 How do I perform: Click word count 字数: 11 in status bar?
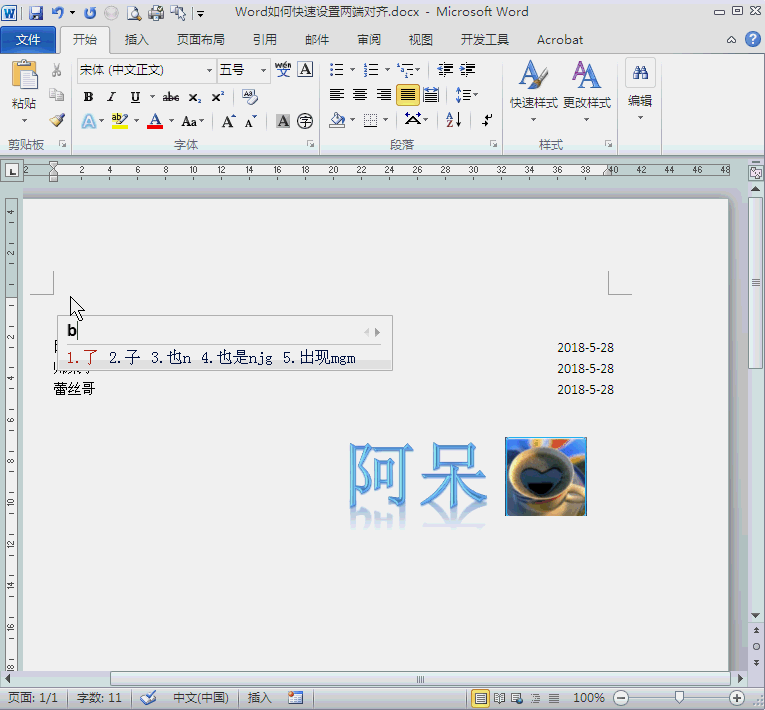[99, 697]
